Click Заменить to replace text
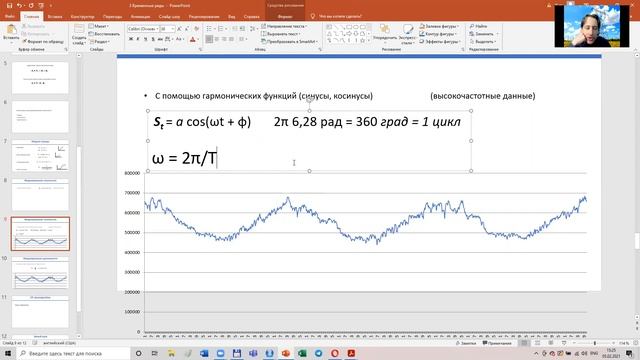The height and width of the screenshot is (360, 640). (484, 34)
